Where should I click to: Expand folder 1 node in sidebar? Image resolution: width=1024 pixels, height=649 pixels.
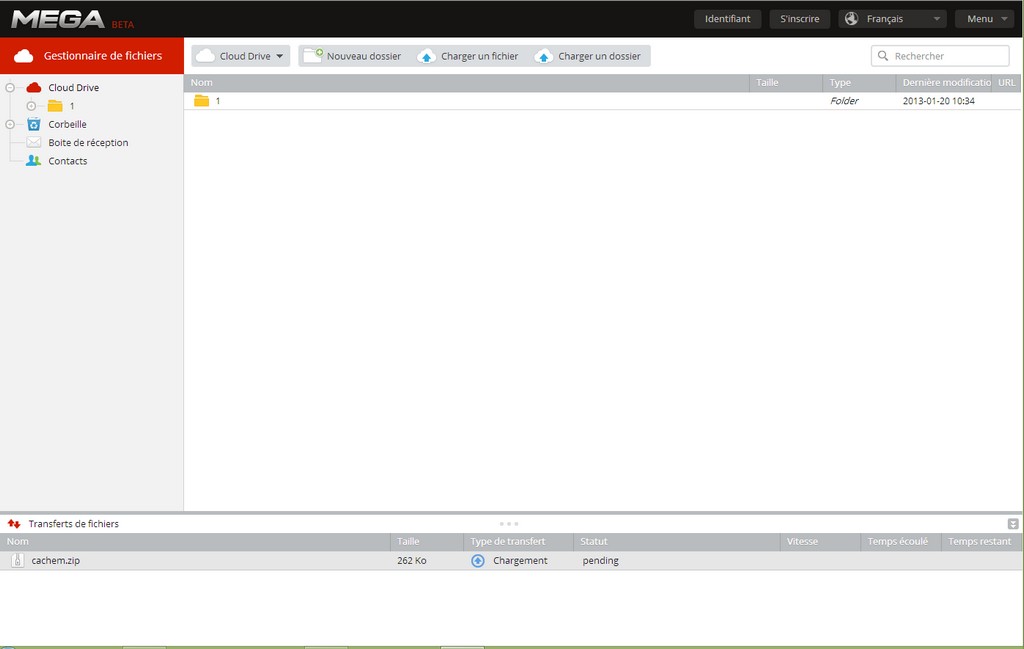[31, 106]
